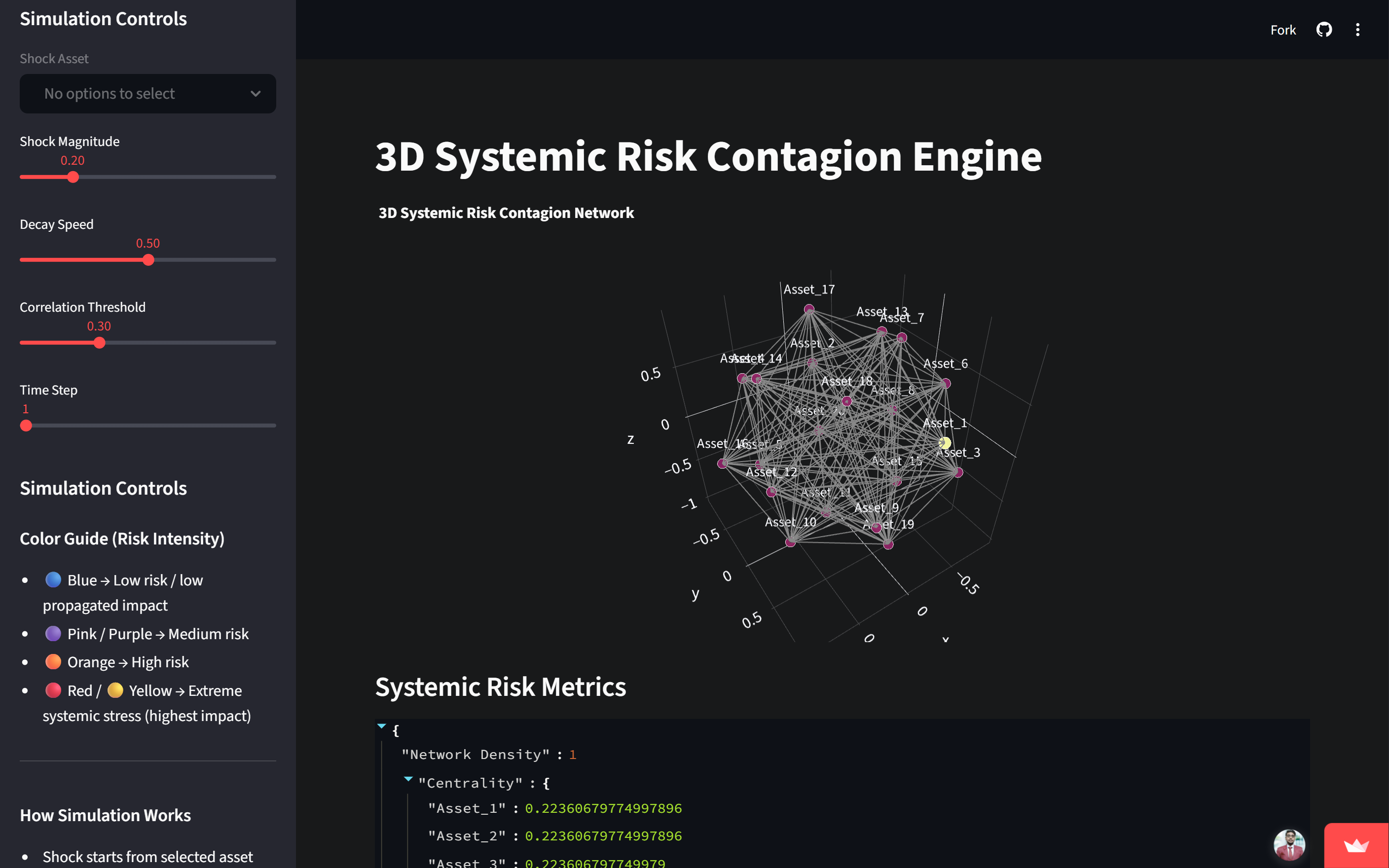Click the Decay Speed slider handle
Viewport: 1389px width, 868px height.
click(148, 260)
